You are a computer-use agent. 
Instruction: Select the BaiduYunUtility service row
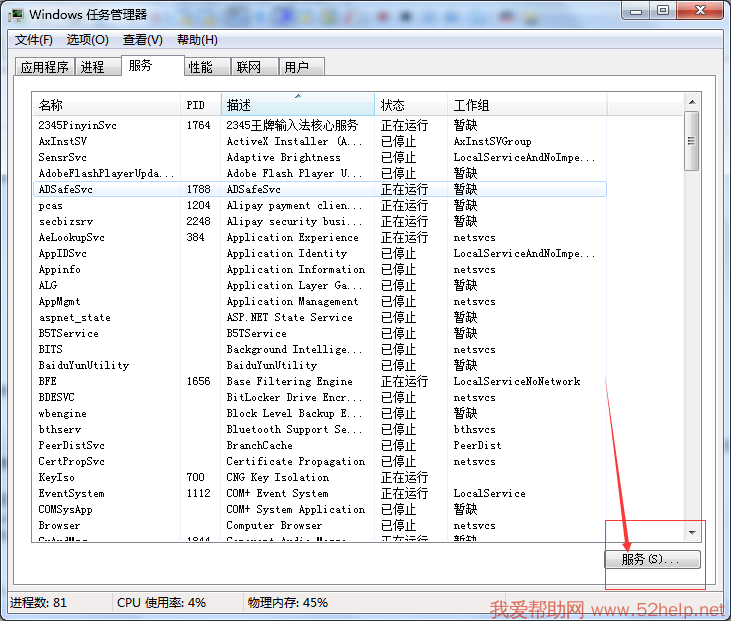[84, 365]
